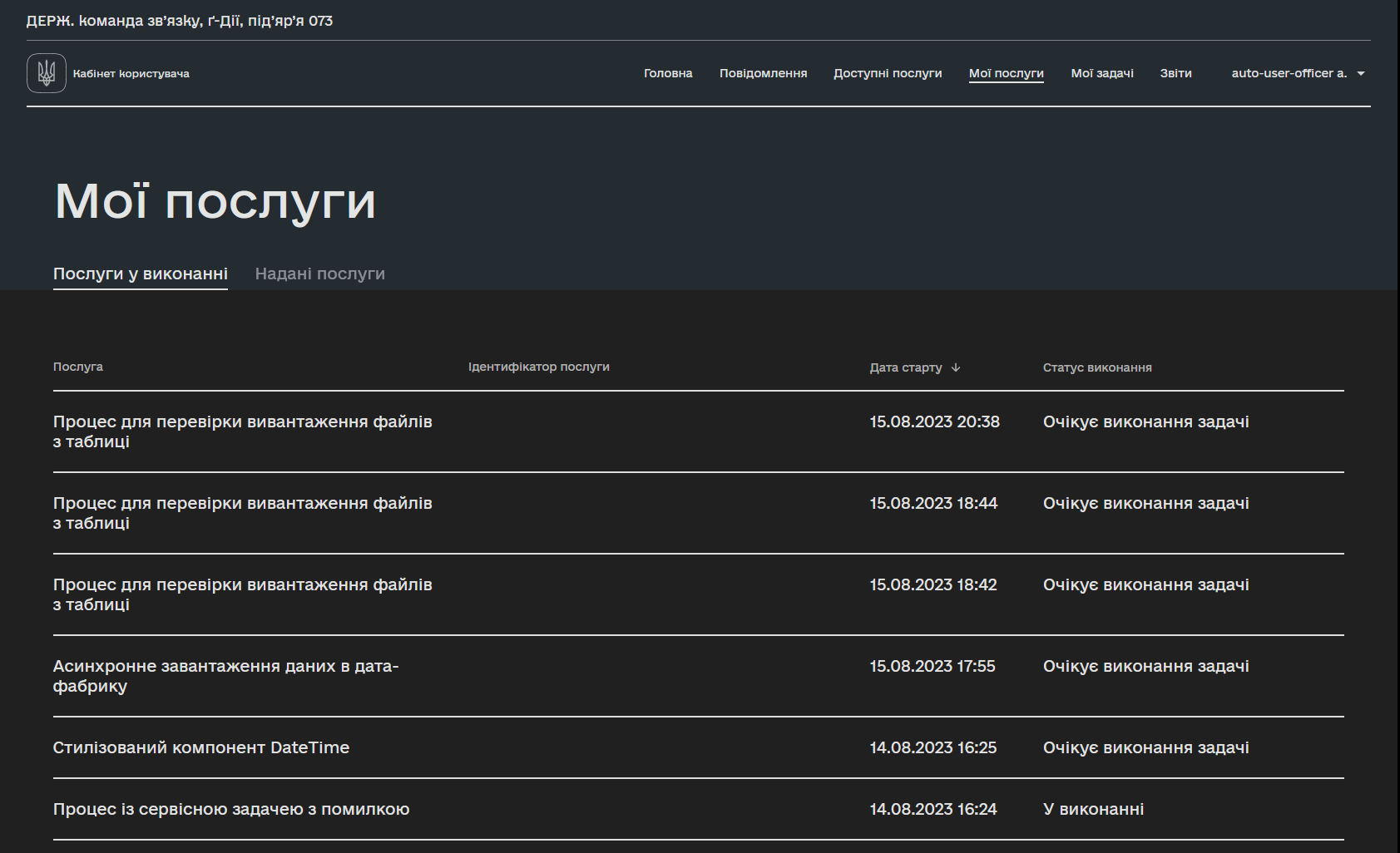The height and width of the screenshot is (853, 1400).
Task: Click the trident emblem logo icon
Action: pyautogui.click(x=47, y=73)
